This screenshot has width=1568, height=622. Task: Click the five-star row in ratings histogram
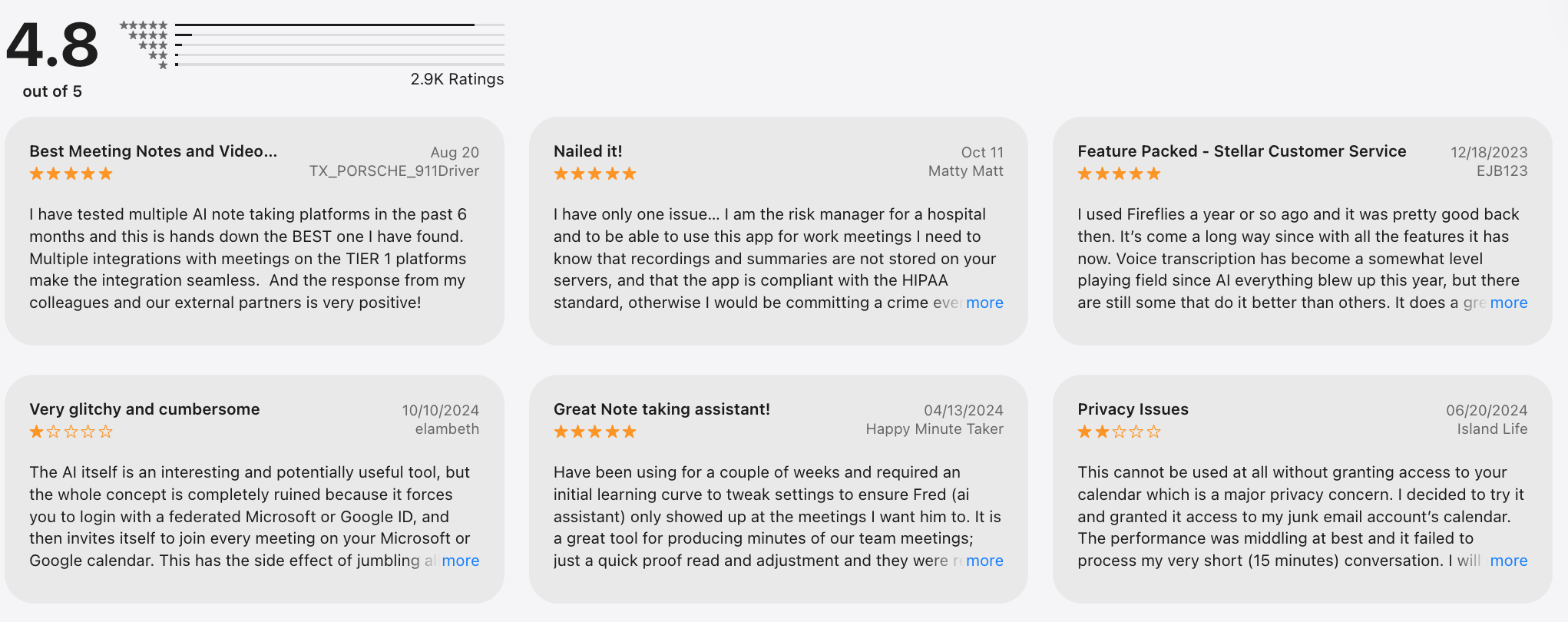tap(144, 25)
